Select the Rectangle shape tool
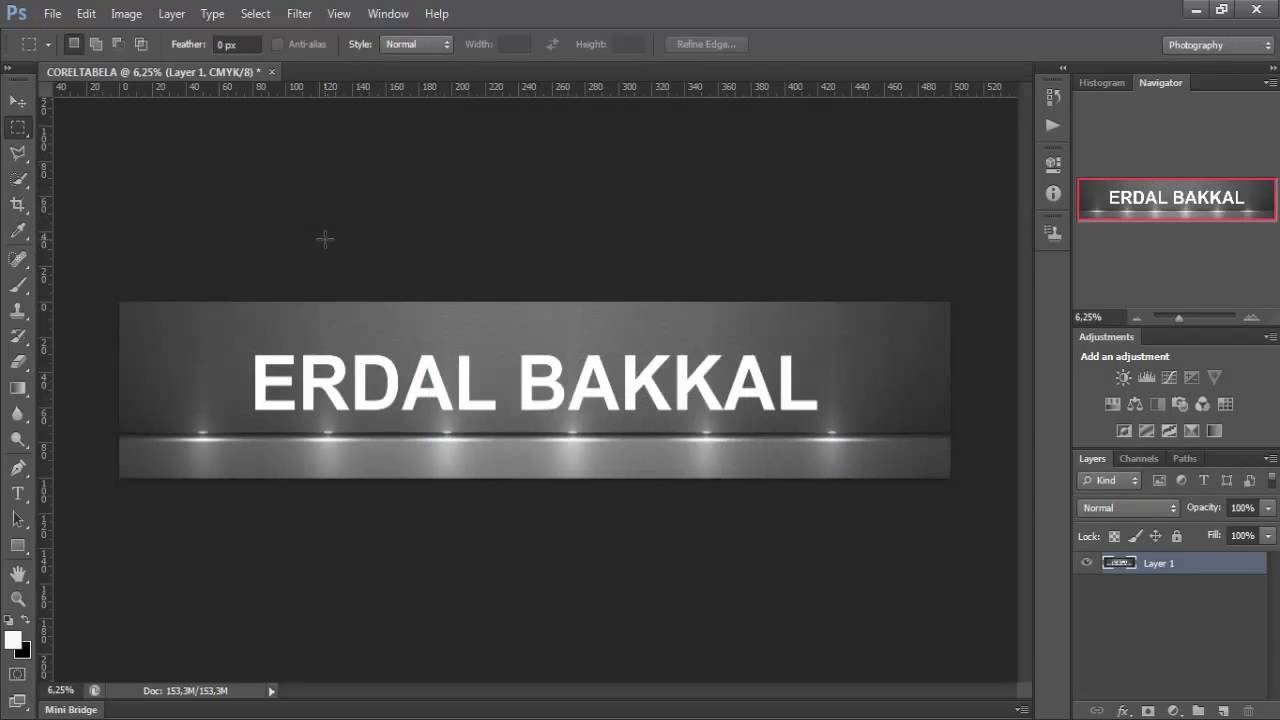This screenshot has height=720, width=1280. tap(18, 546)
